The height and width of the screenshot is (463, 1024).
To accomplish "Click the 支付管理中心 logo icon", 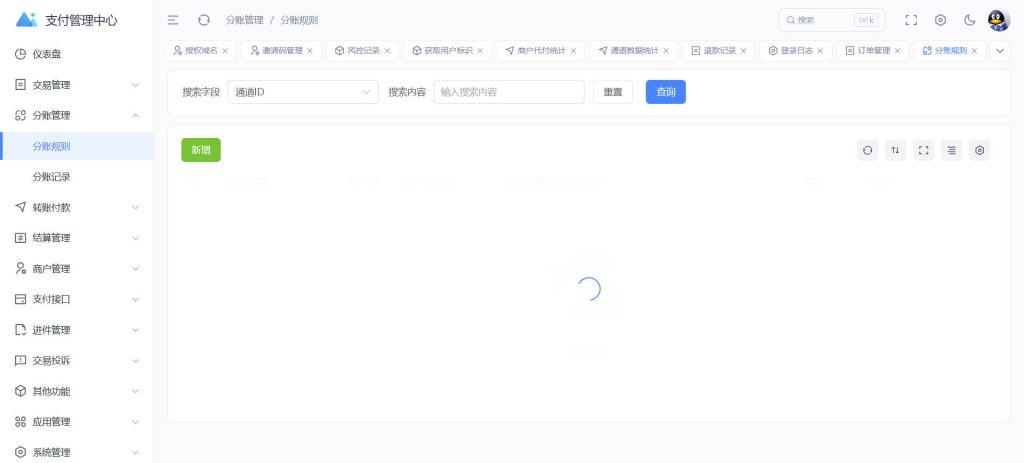I will pyautogui.click(x=26, y=20).
